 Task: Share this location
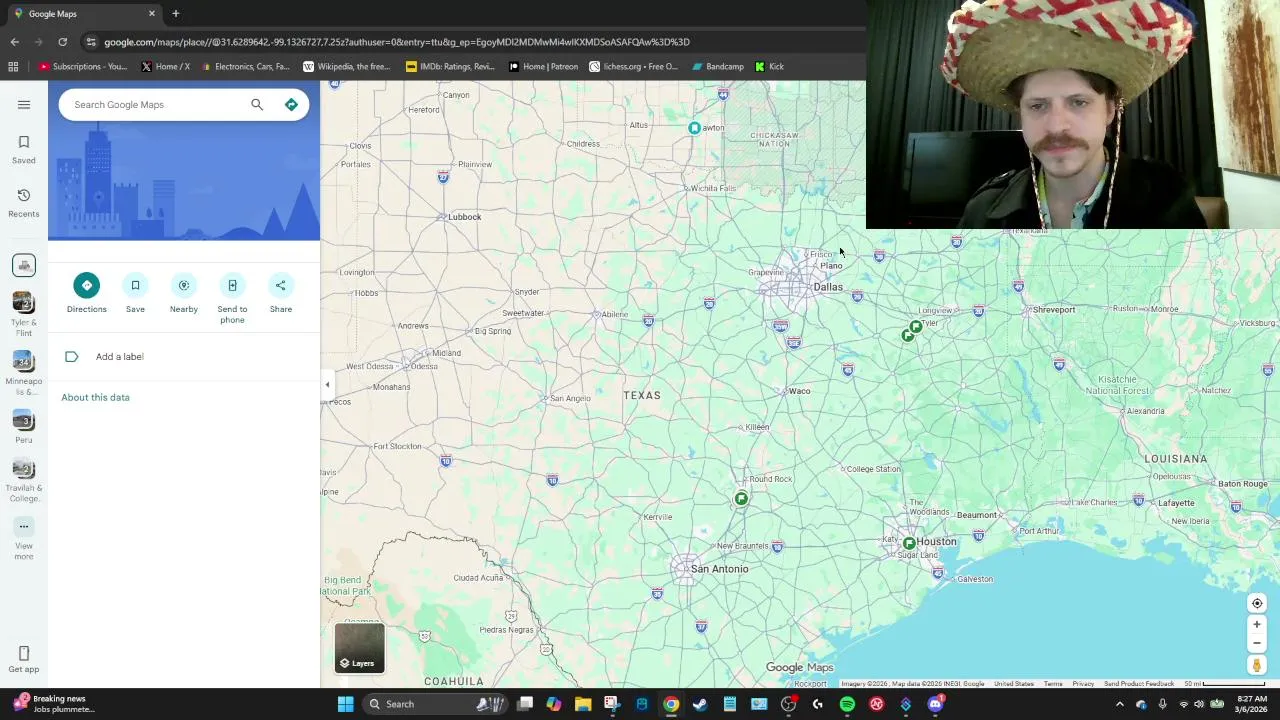pos(281,294)
